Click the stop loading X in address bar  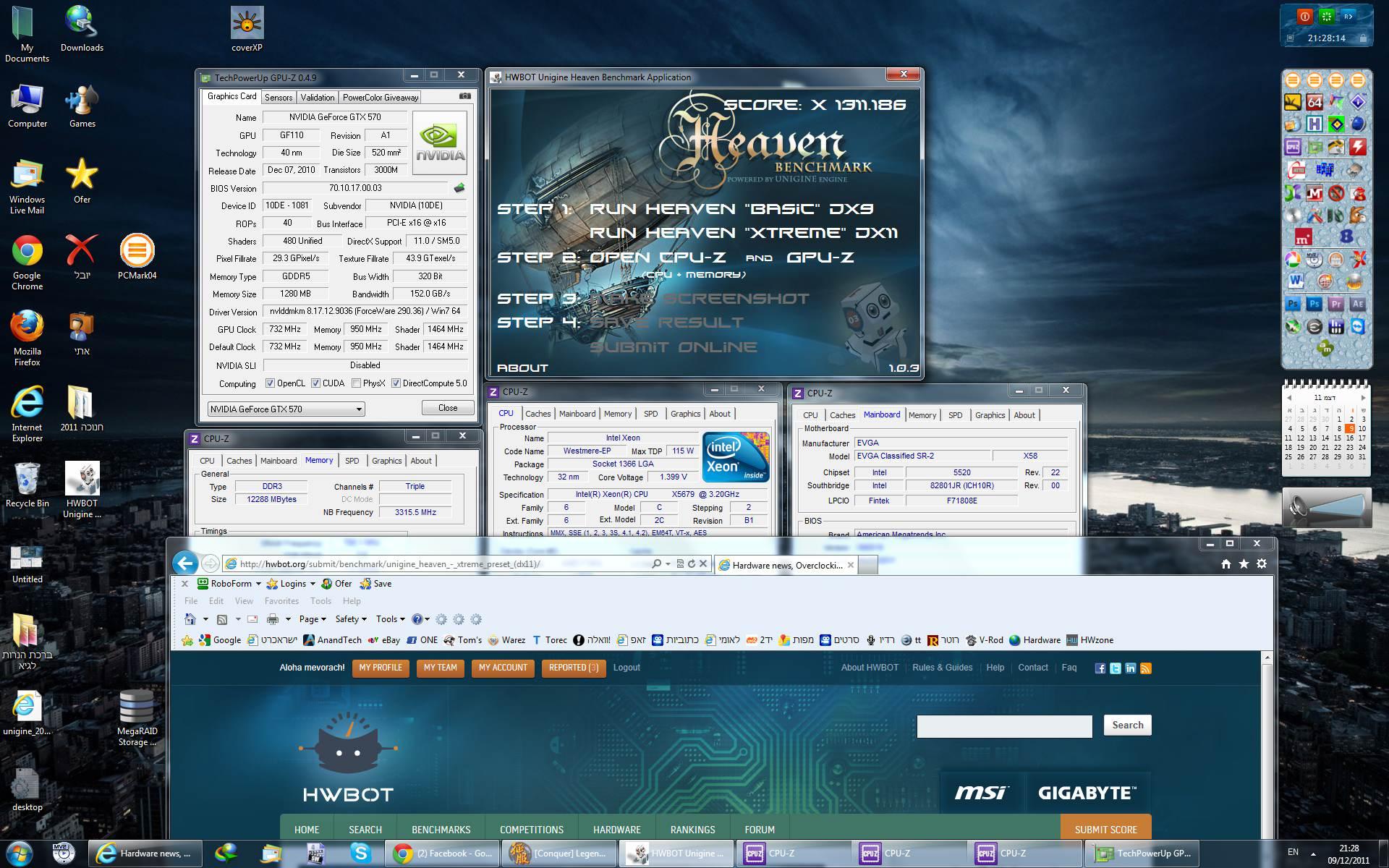702,563
